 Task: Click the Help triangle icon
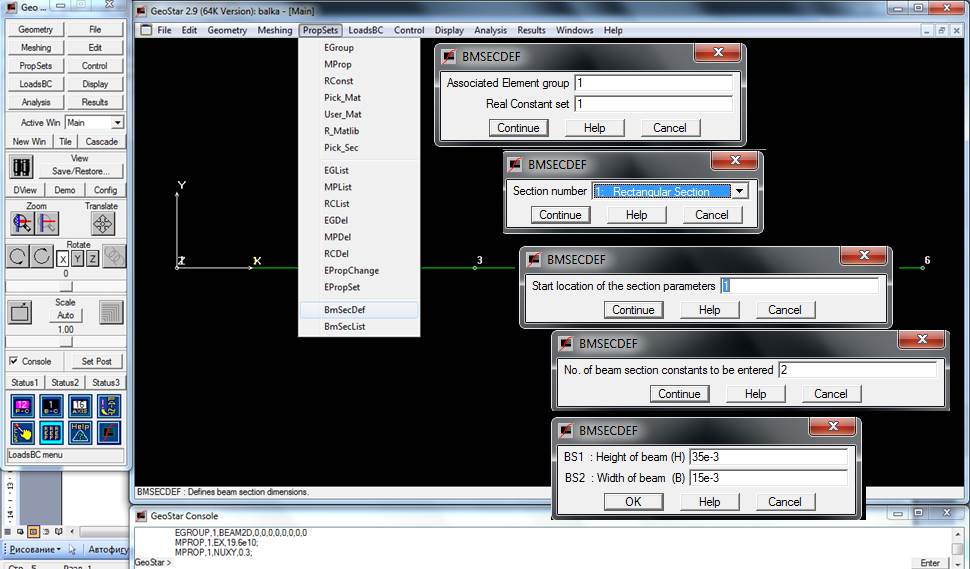point(80,432)
